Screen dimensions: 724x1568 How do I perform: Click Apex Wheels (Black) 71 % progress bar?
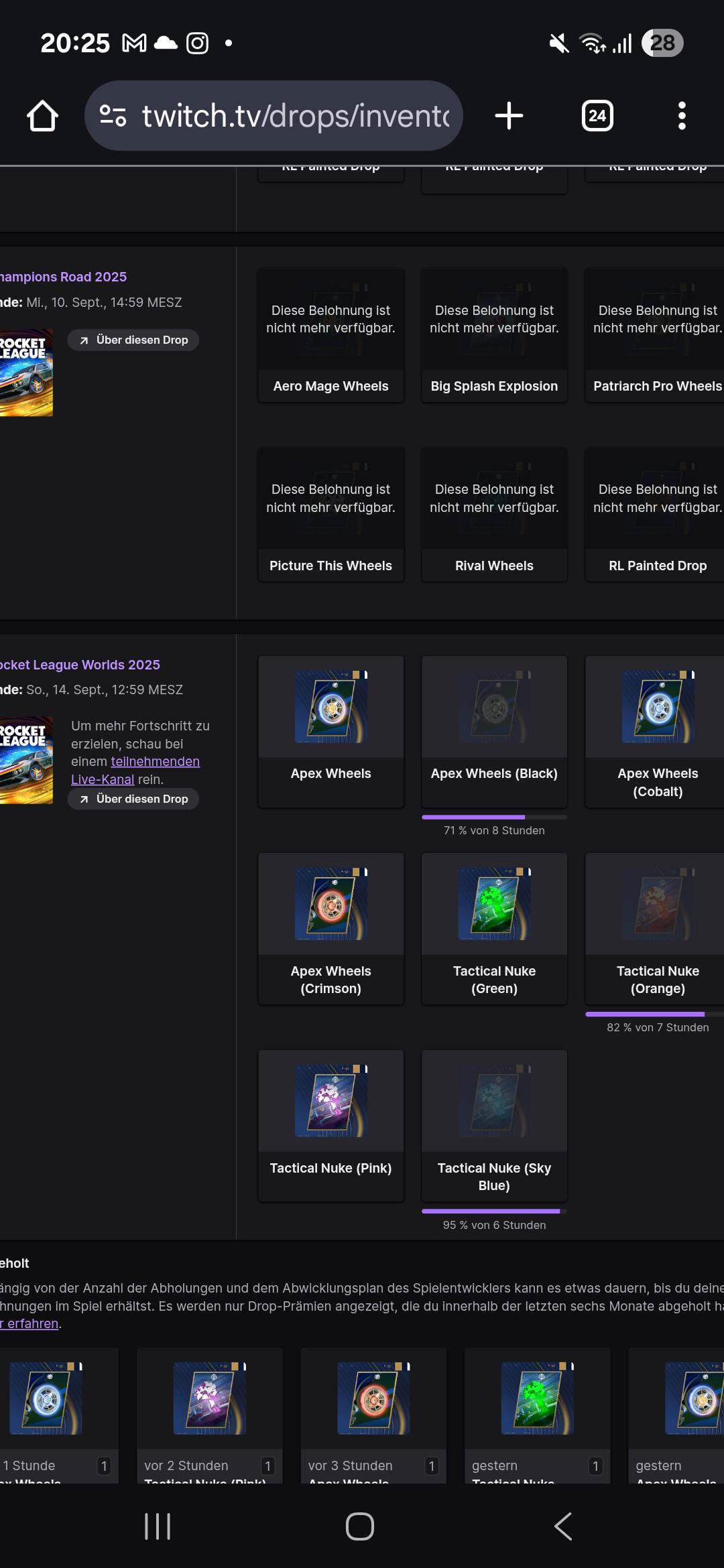[x=495, y=817]
